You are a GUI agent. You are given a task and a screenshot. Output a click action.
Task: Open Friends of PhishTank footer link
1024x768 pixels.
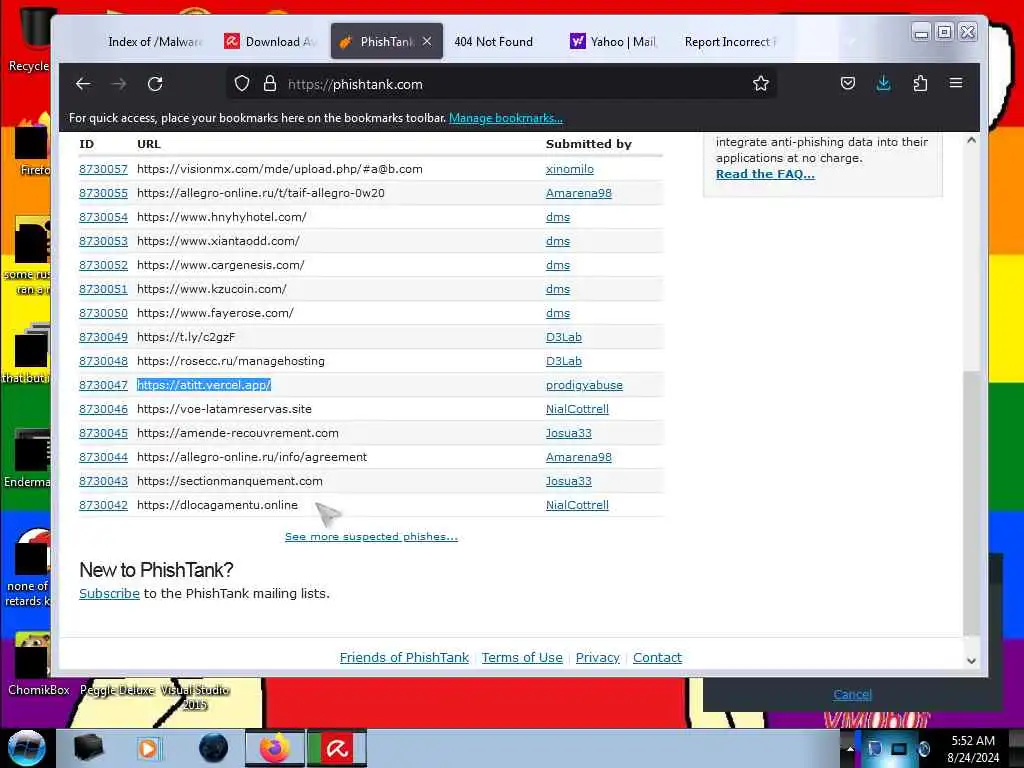pos(404,658)
